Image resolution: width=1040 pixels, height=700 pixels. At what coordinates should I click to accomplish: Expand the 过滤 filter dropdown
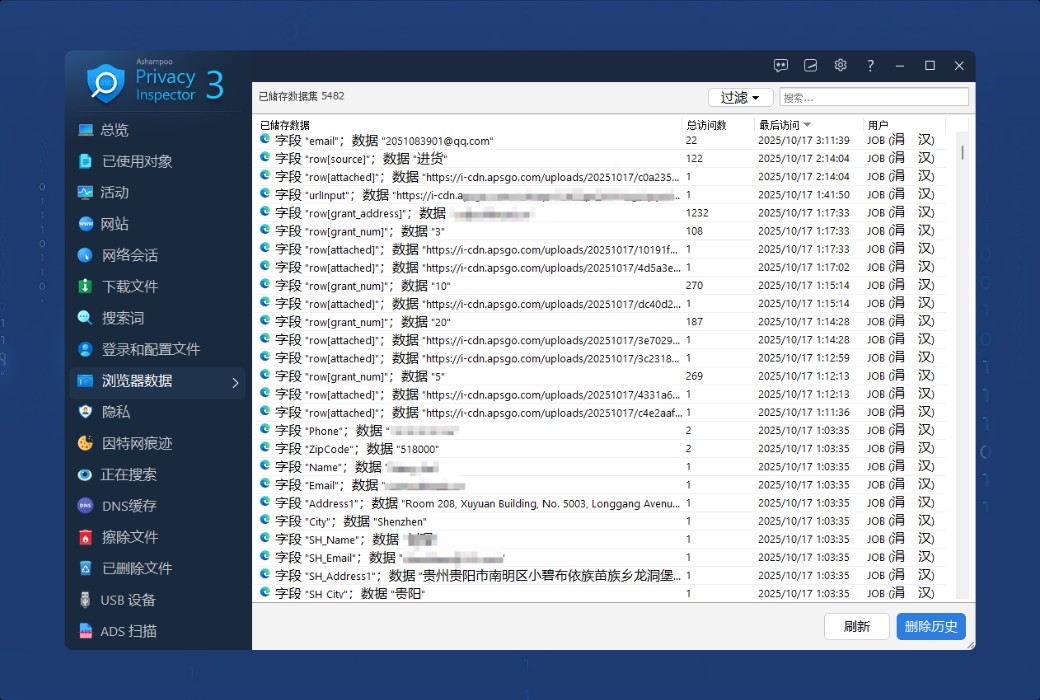point(740,97)
